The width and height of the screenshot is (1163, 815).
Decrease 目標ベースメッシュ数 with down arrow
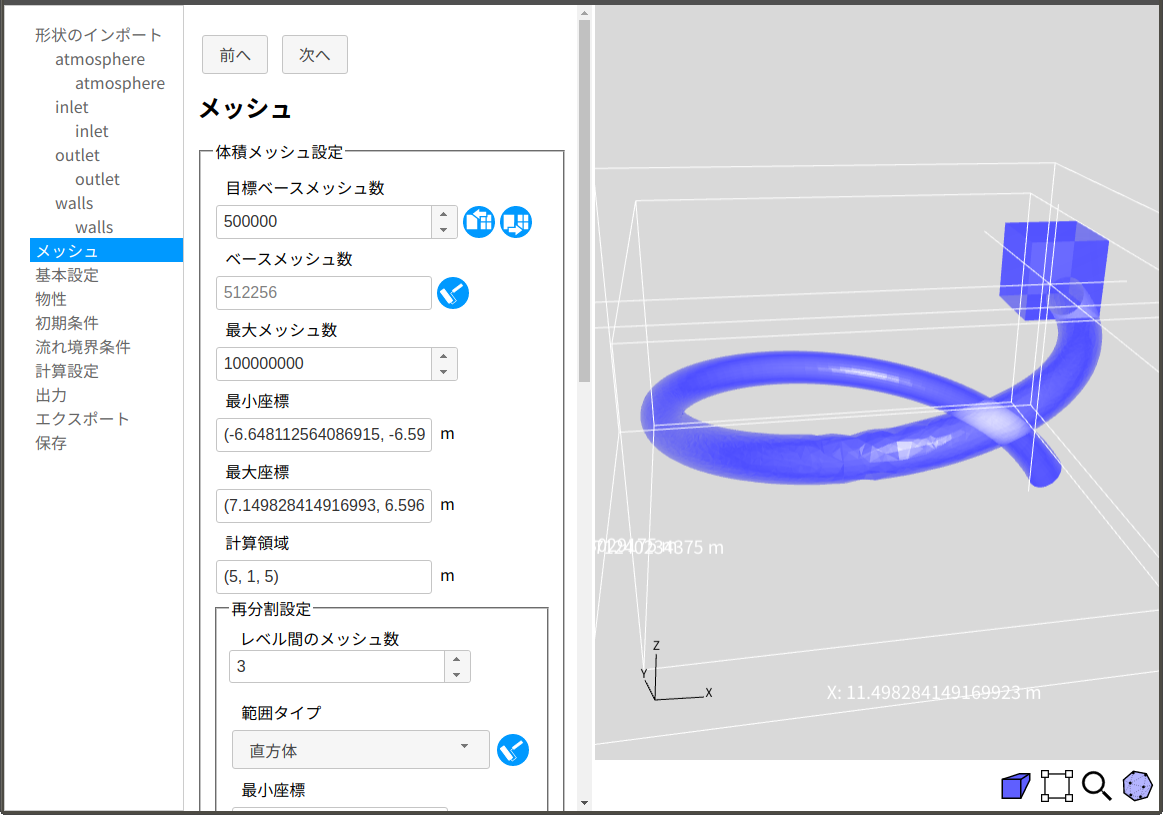(444, 230)
